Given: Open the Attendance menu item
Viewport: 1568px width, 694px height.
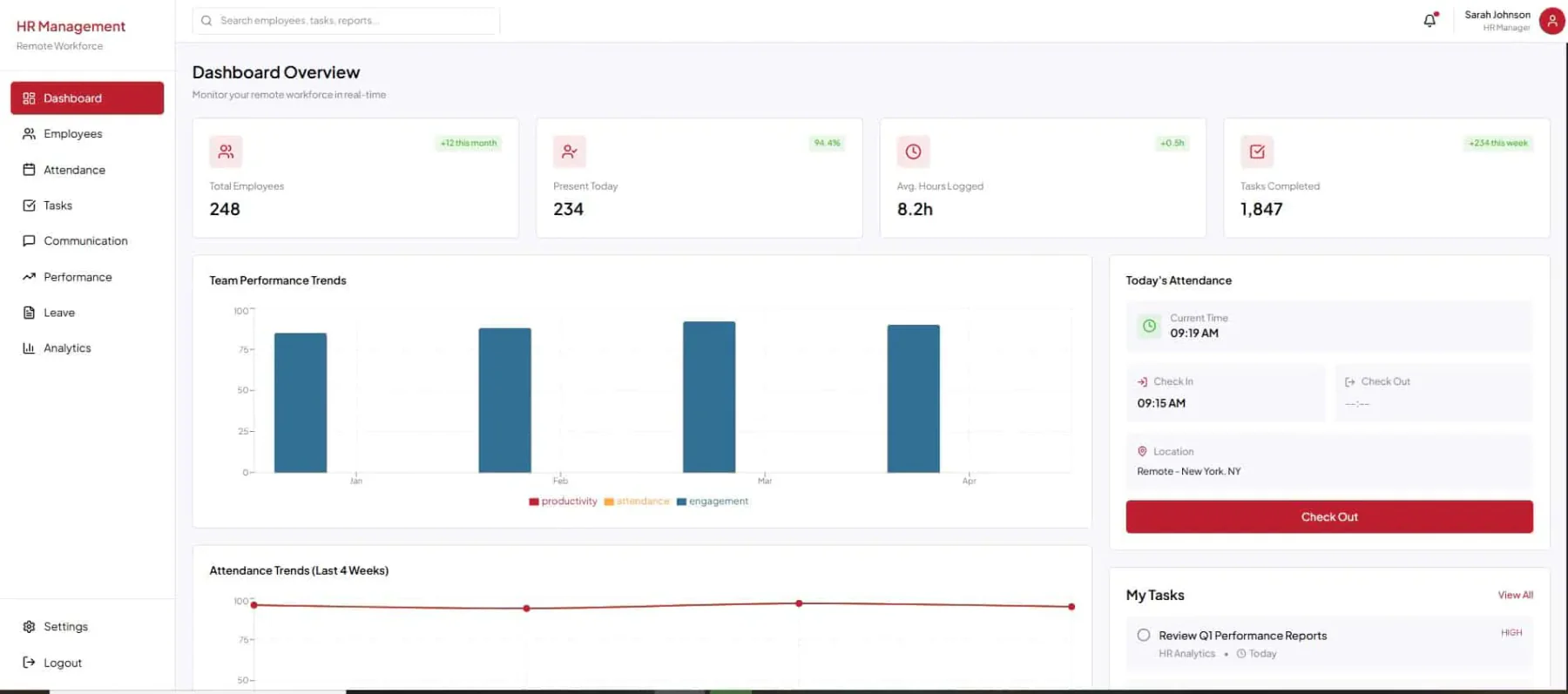Looking at the screenshot, I should click(87, 170).
